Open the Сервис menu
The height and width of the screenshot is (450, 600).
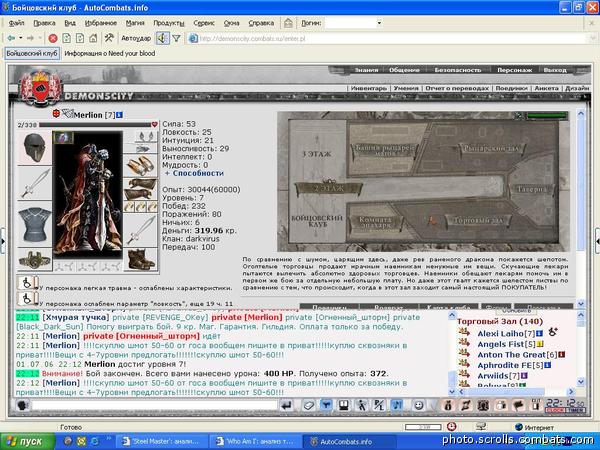(204, 23)
